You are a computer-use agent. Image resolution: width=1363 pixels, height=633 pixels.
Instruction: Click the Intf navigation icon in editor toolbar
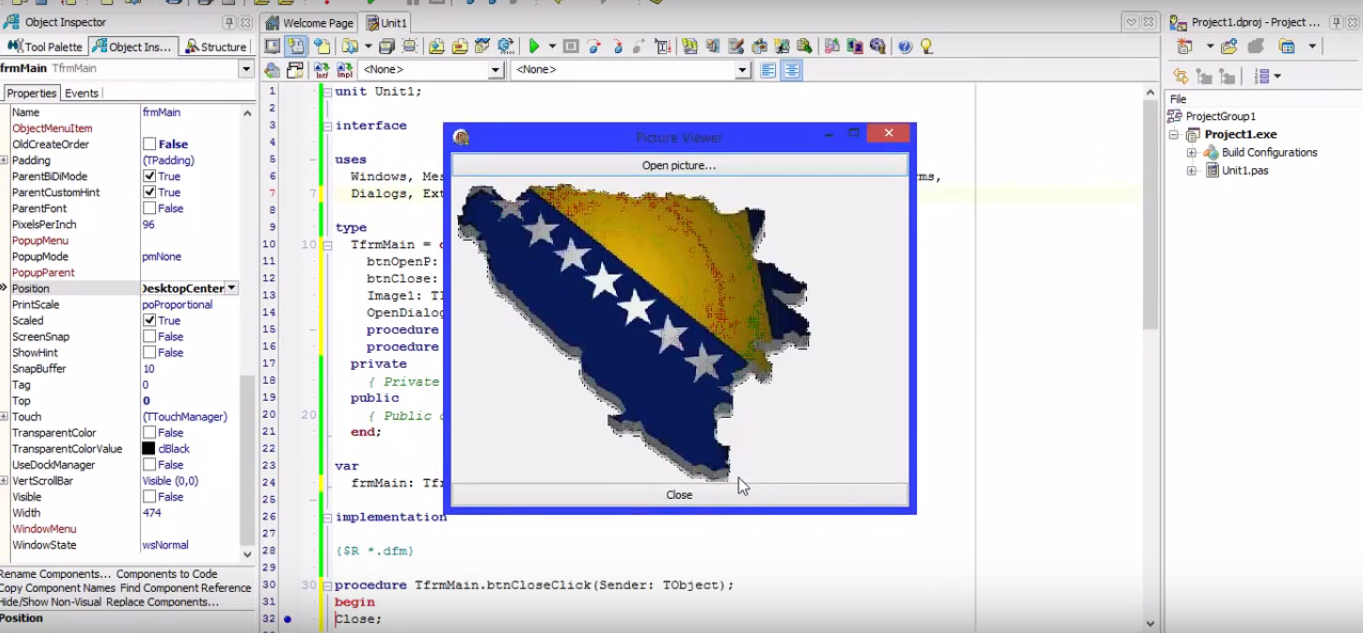[321, 70]
